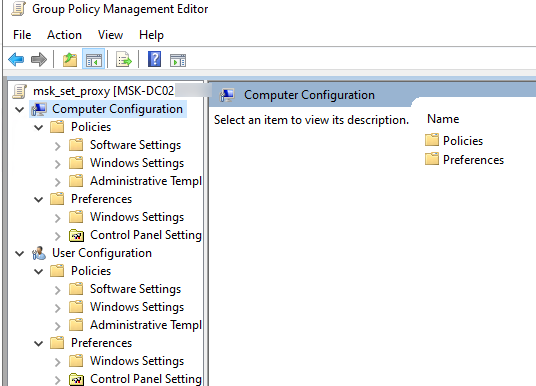Select Windows Settings under Computer Policies
The width and height of the screenshot is (536, 386).
click(137, 163)
